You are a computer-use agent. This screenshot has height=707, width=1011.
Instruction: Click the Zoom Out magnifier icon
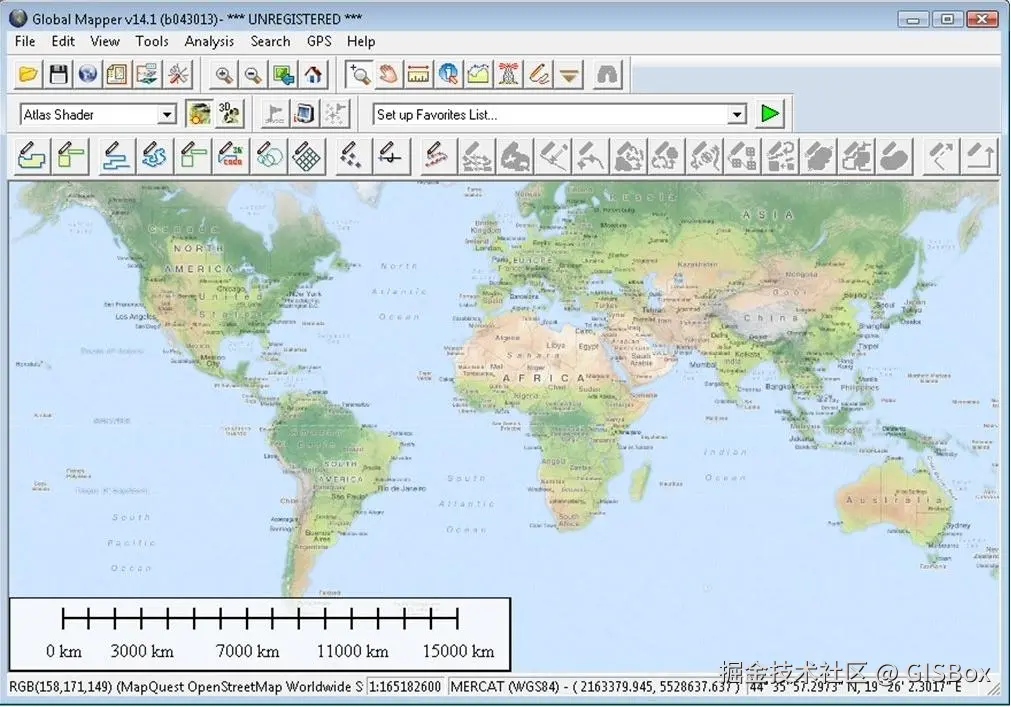[253, 75]
